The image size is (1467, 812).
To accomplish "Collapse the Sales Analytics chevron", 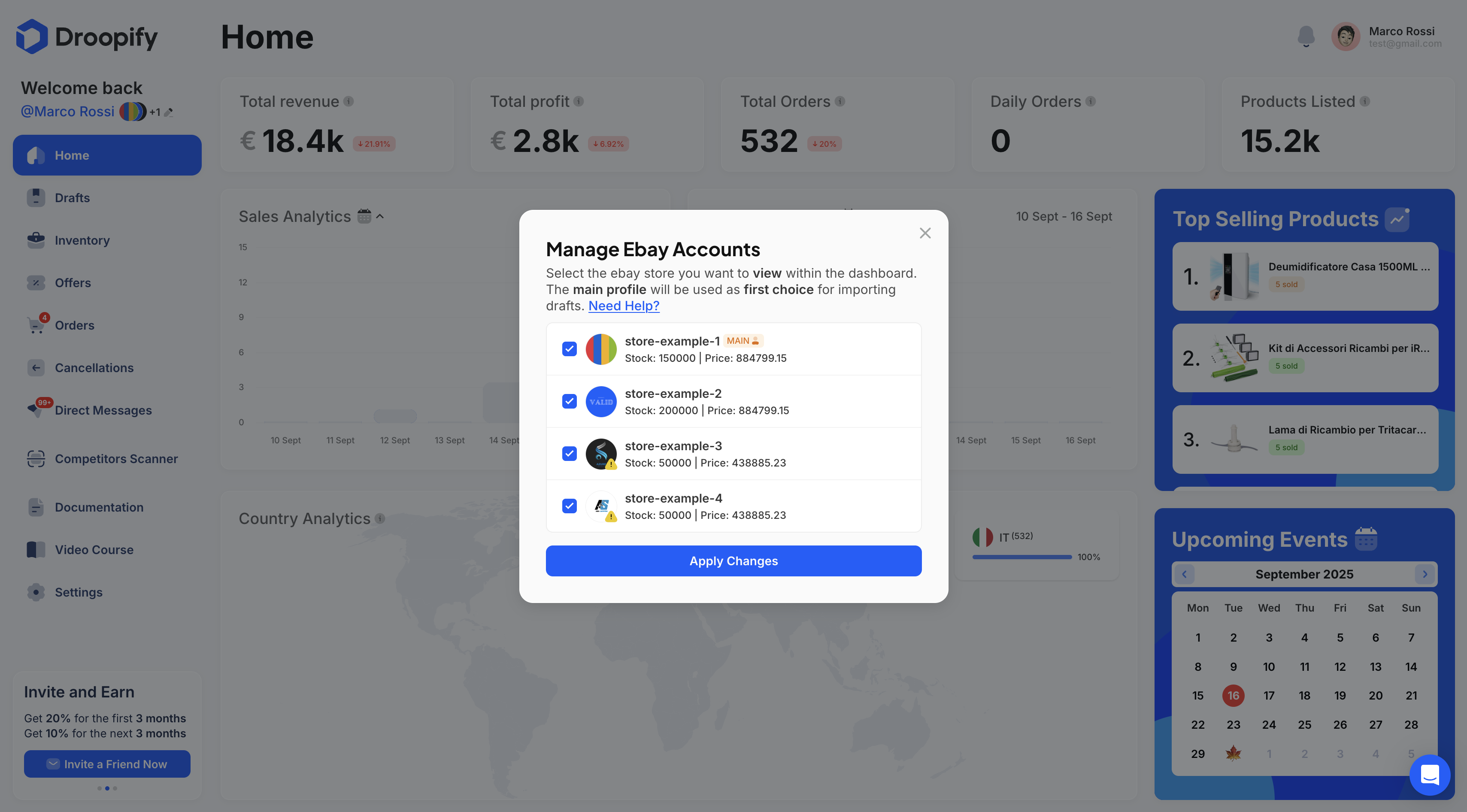I will click(380, 216).
